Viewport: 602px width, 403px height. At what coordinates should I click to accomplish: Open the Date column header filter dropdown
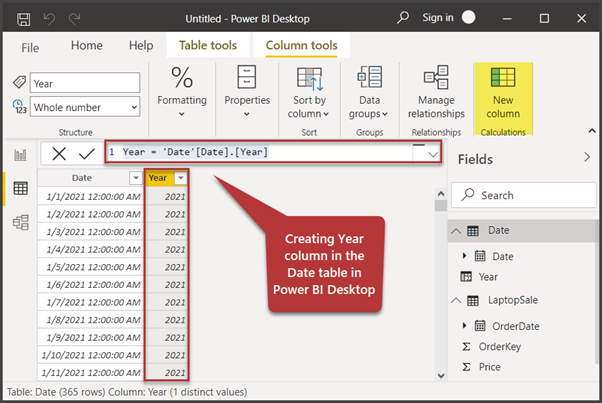136,178
